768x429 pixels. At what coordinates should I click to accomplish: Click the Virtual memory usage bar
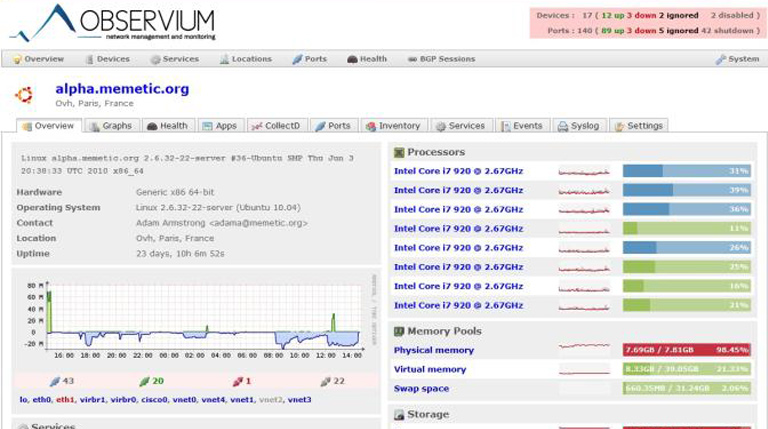(687, 369)
